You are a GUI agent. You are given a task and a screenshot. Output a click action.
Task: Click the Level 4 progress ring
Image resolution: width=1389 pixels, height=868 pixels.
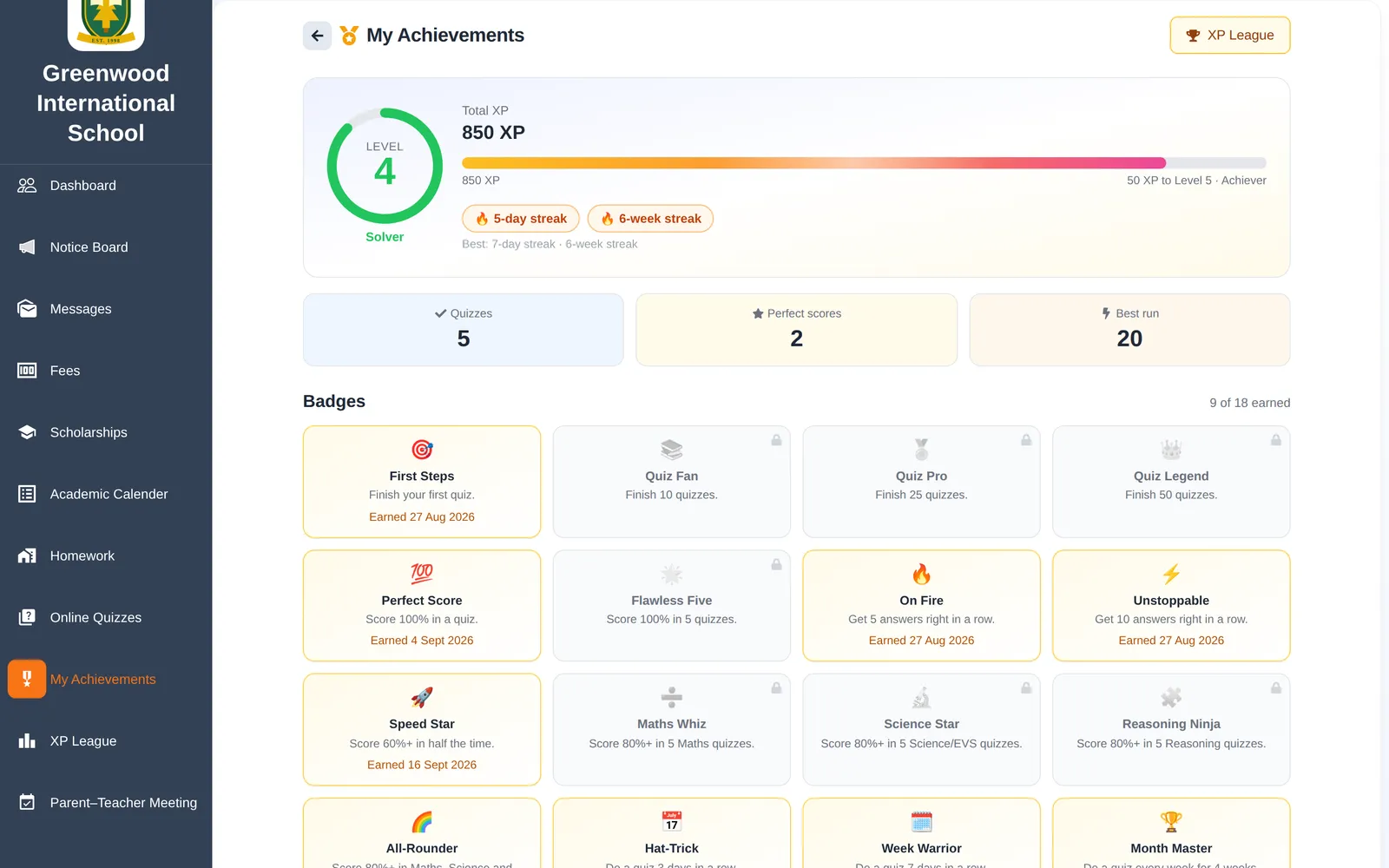tap(385, 166)
